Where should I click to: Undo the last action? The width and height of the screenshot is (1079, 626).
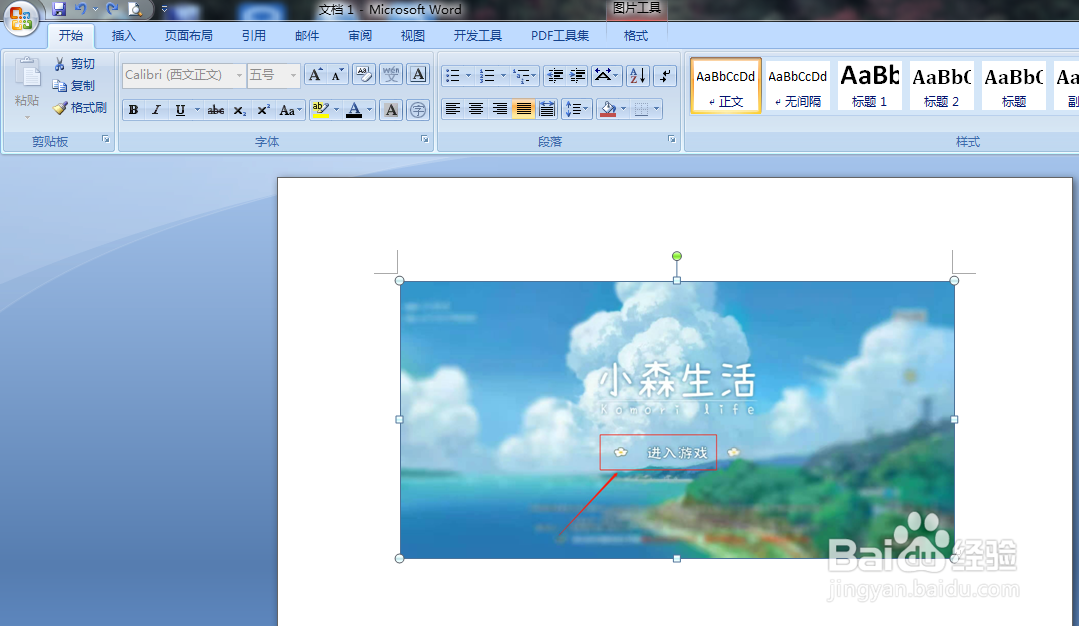[81, 10]
